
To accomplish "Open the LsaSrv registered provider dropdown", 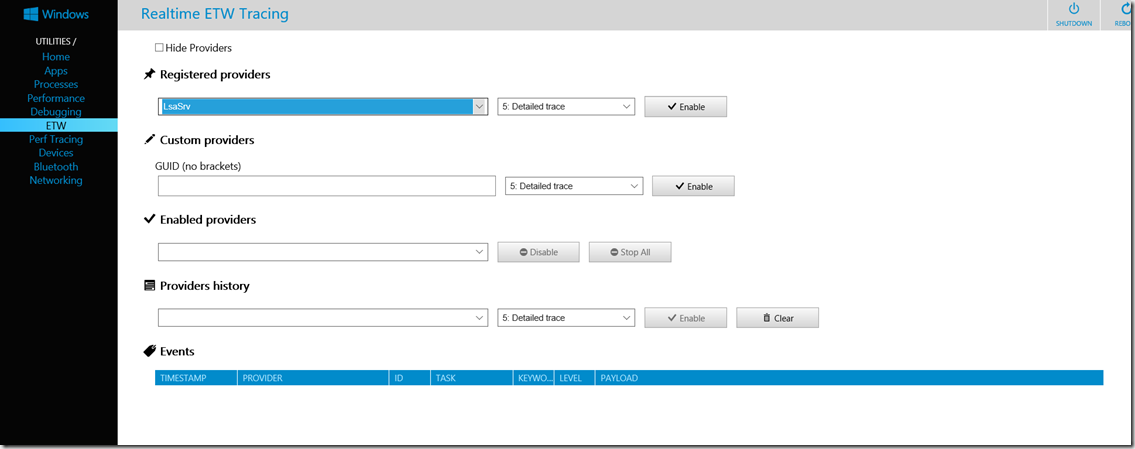I will click(x=323, y=106).
